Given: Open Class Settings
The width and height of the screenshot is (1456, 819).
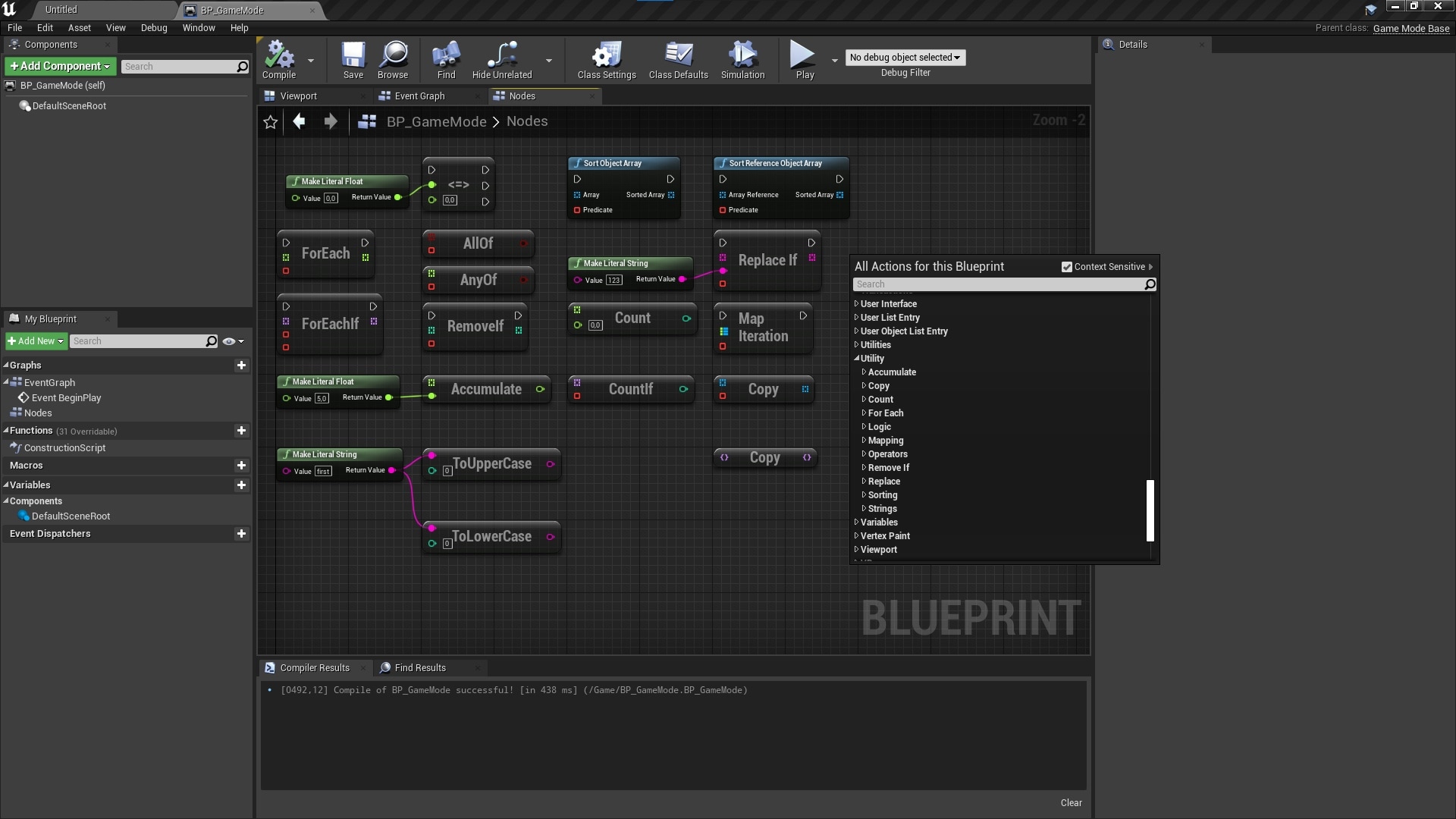Looking at the screenshot, I should pos(607,60).
